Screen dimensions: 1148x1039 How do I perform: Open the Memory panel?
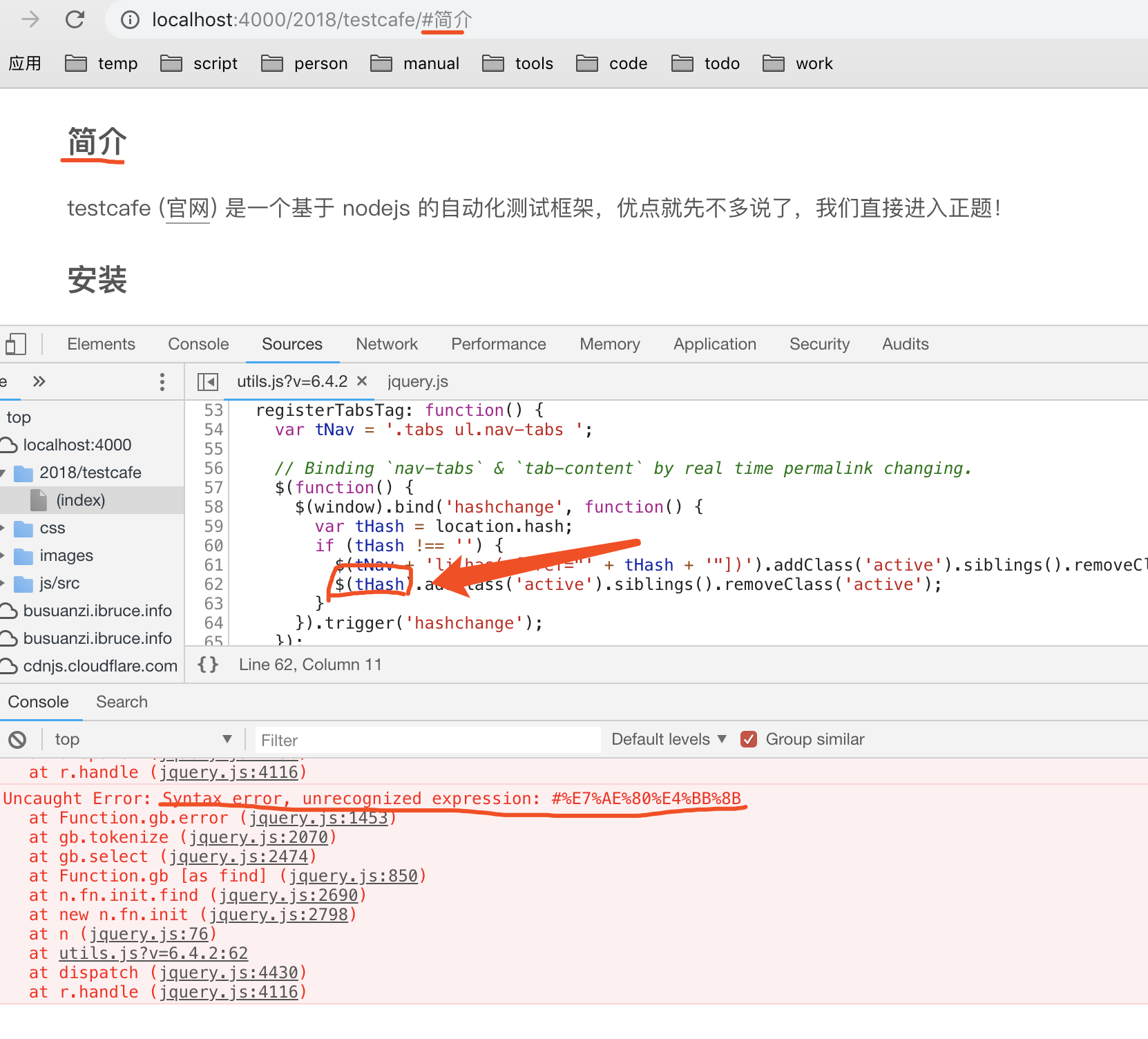(x=610, y=344)
